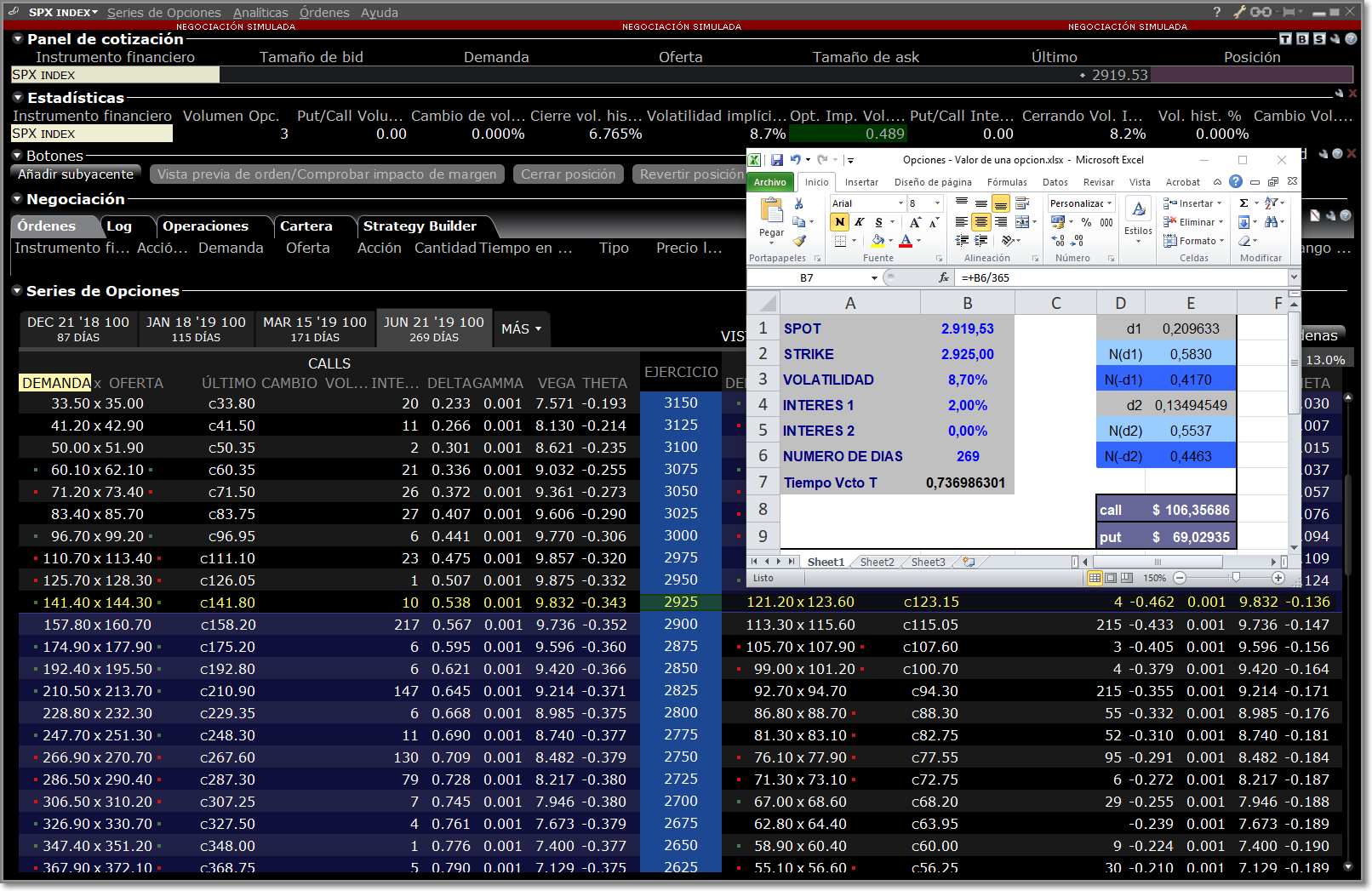1372x891 pixels.
Task: Click the Find binoculars icon in Modificar
Action: 1271,222
